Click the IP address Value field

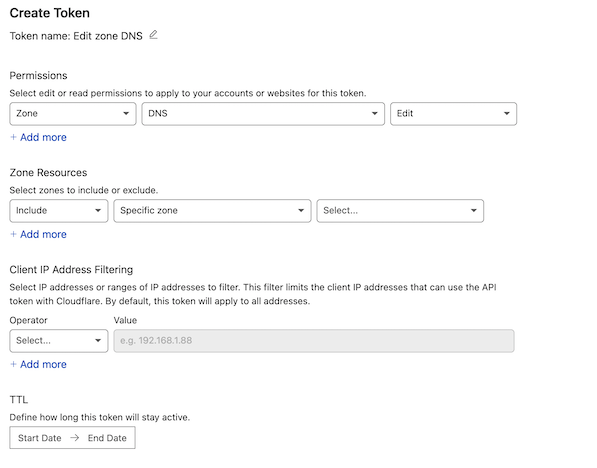pos(314,340)
